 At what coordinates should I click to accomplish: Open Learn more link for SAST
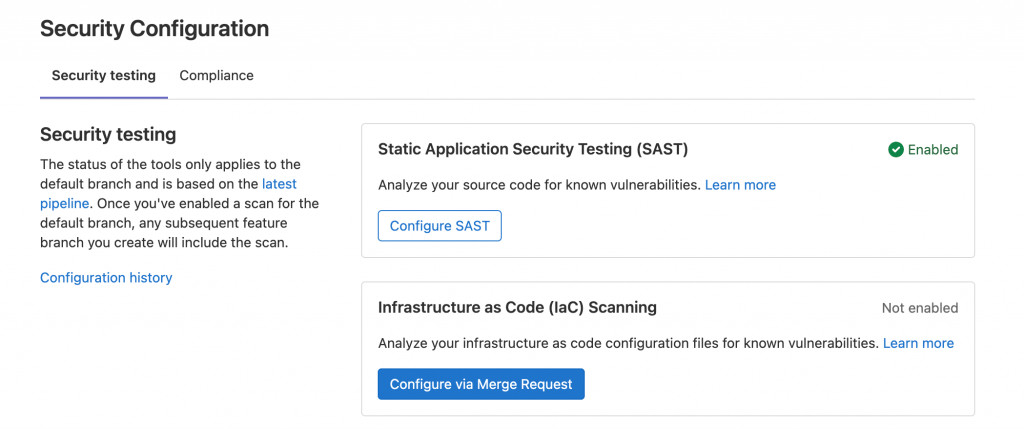point(740,185)
